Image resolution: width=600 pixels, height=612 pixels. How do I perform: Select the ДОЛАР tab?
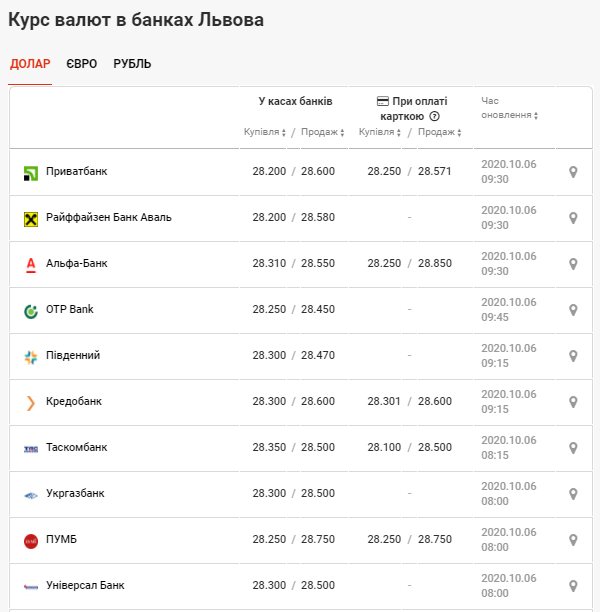30,64
